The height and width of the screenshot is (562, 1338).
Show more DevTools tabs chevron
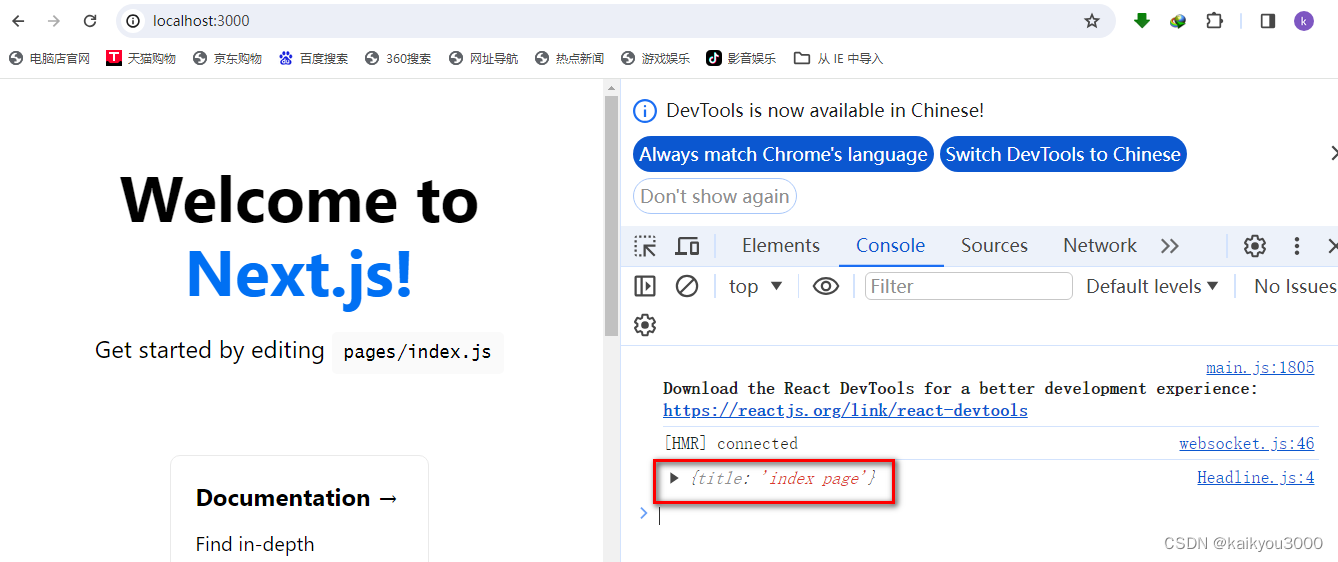(x=1170, y=246)
